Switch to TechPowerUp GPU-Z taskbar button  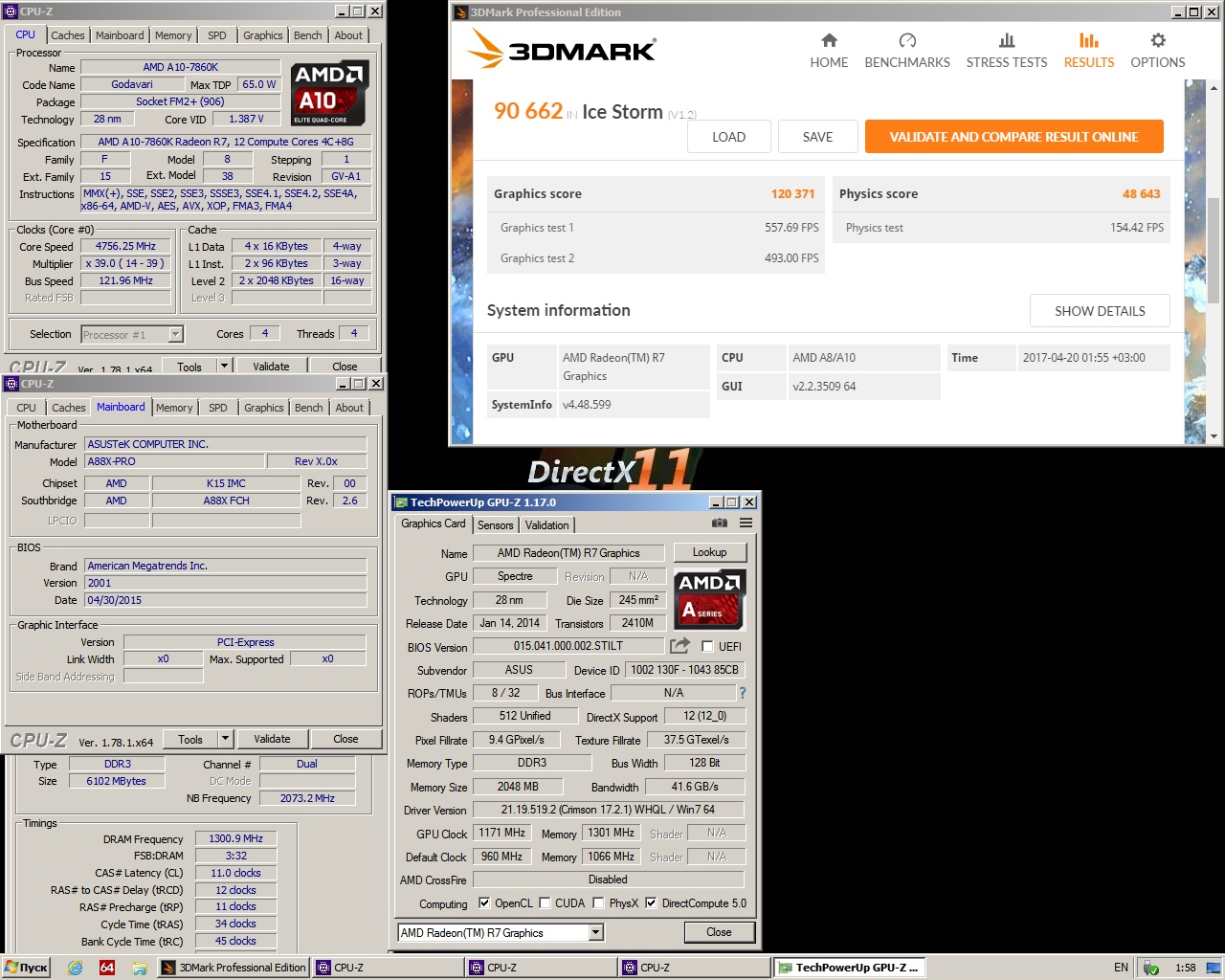(849, 968)
